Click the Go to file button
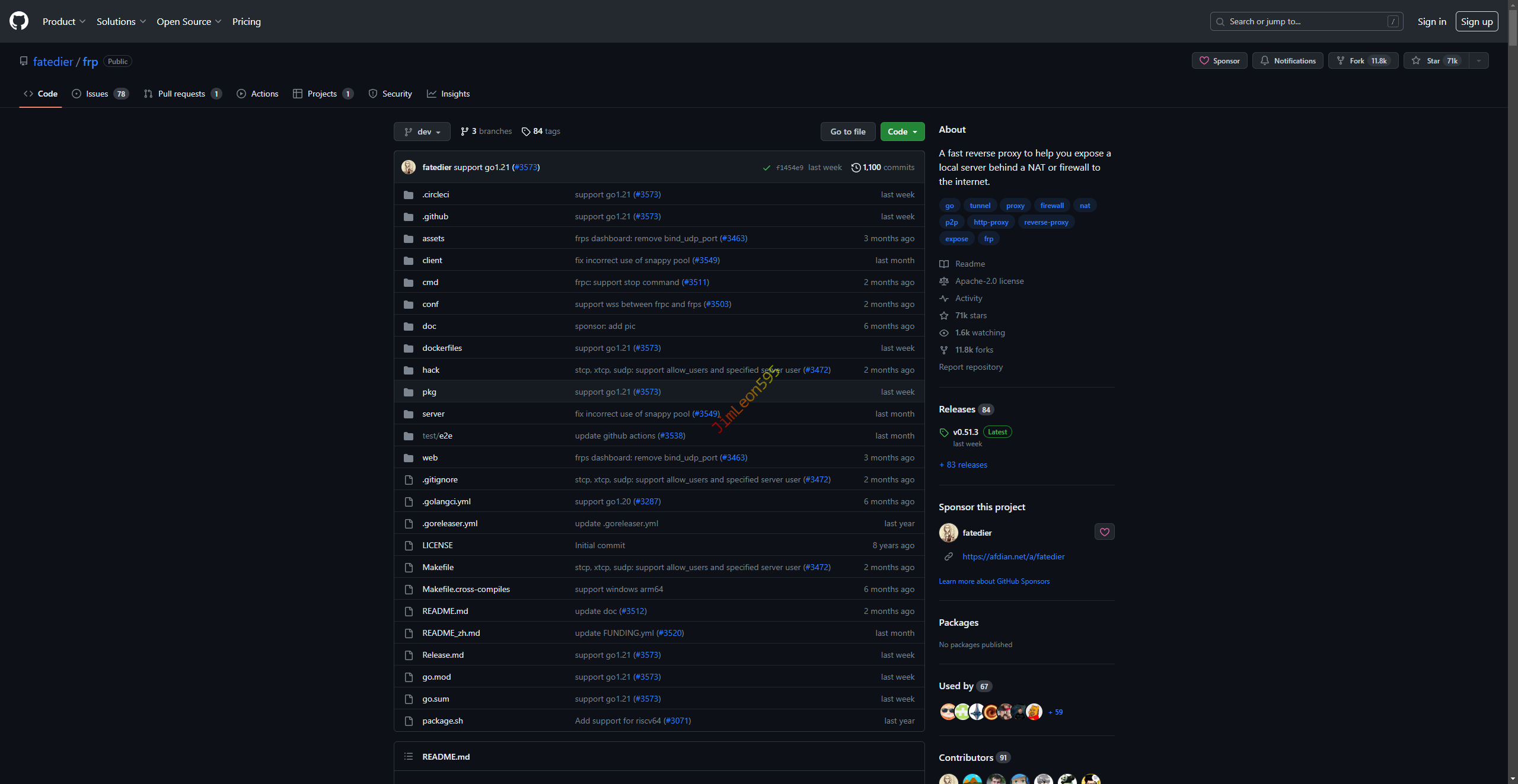The image size is (1518, 784). coord(847,132)
